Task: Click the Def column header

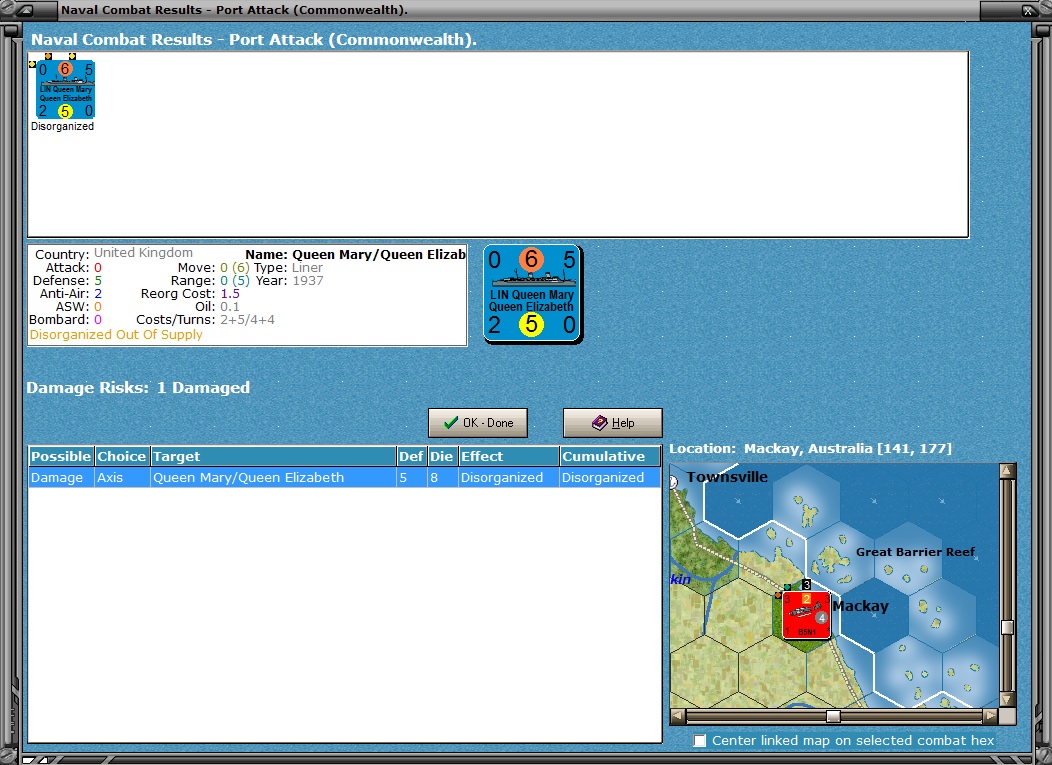Action: pyautogui.click(x=411, y=456)
